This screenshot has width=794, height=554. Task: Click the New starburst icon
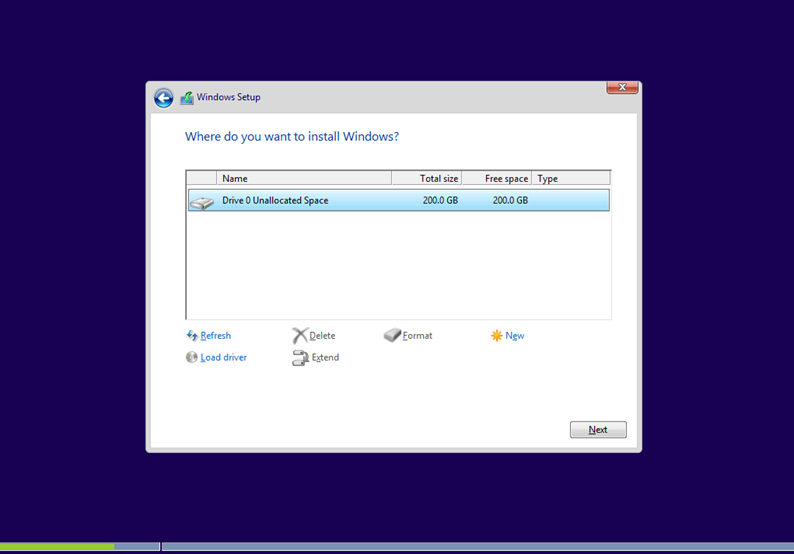497,335
